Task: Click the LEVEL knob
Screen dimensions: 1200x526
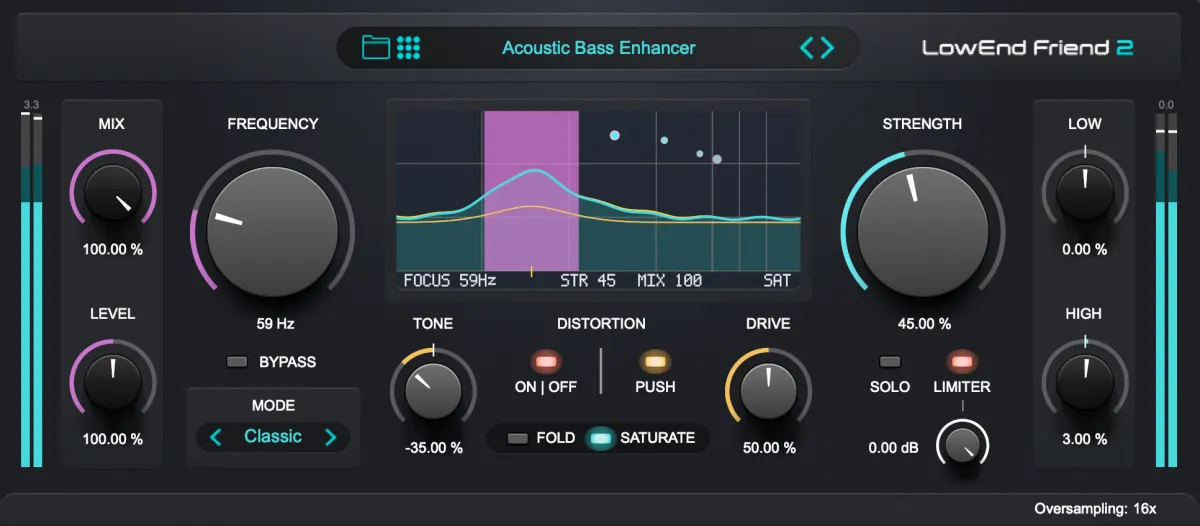Action: 113,381
